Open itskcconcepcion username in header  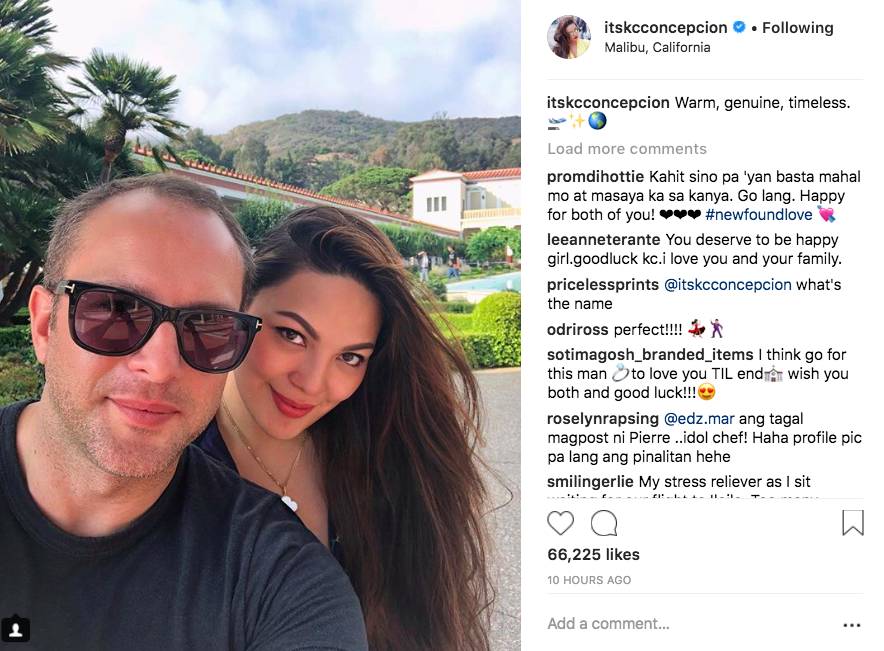(x=666, y=28)
